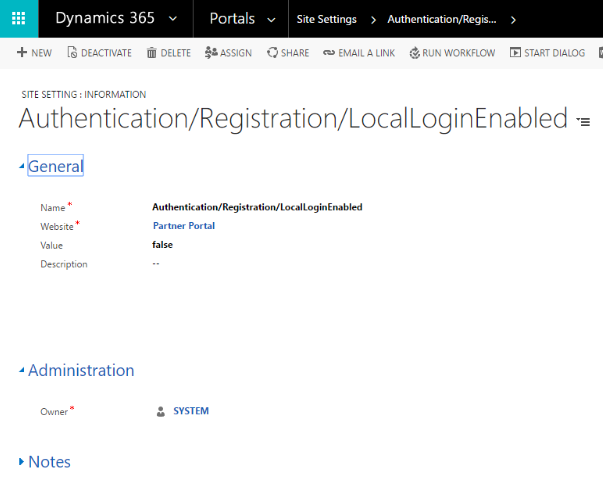Viewport: 603px width, 490px height.
Task: Click the Value field showing false
Action: coord(162,245)
